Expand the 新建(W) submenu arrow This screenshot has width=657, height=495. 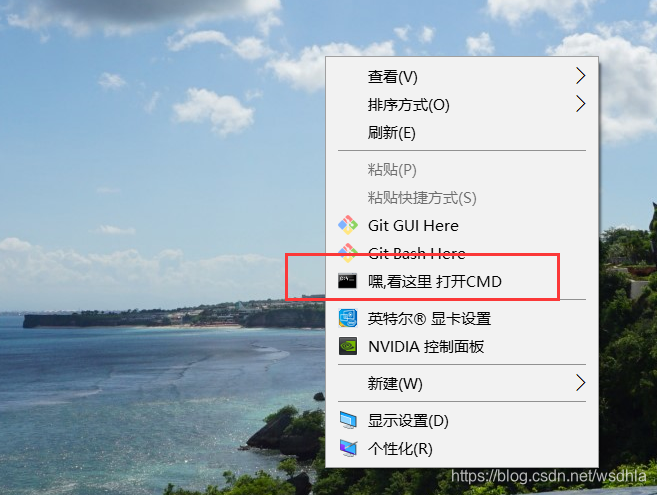(x=580, y=383)
